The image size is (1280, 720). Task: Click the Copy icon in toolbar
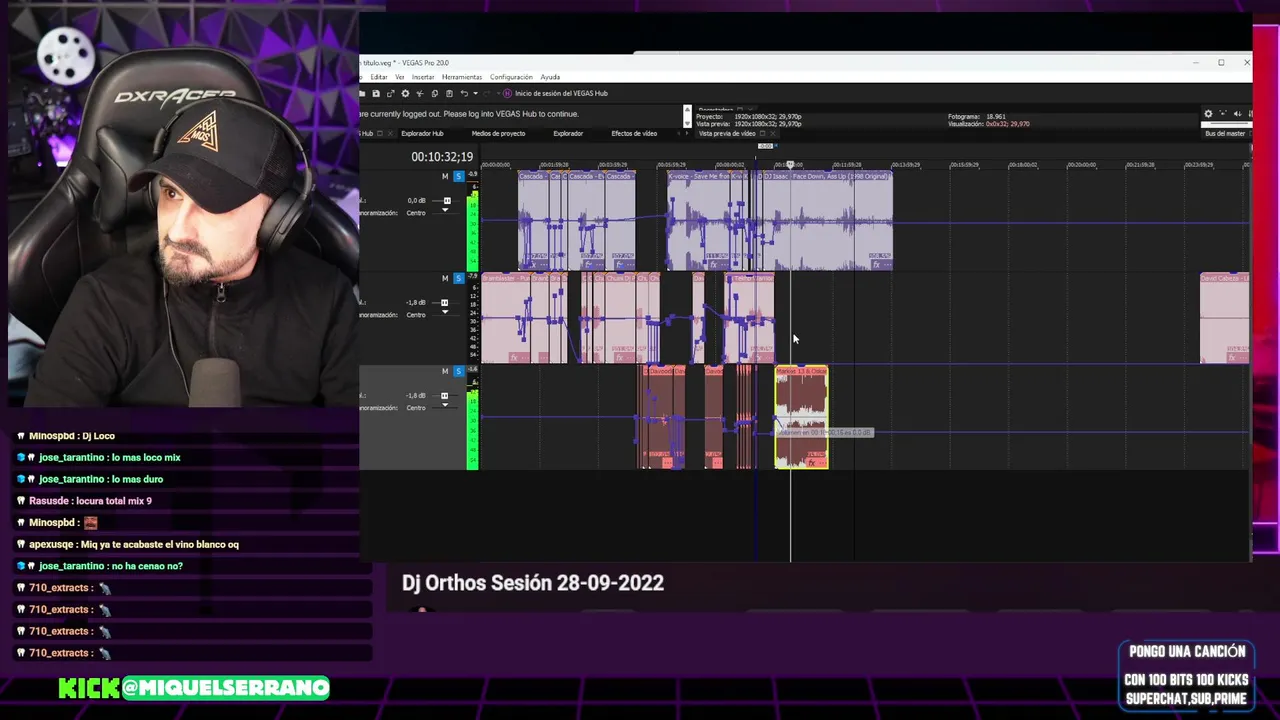[x=434, y=93]
